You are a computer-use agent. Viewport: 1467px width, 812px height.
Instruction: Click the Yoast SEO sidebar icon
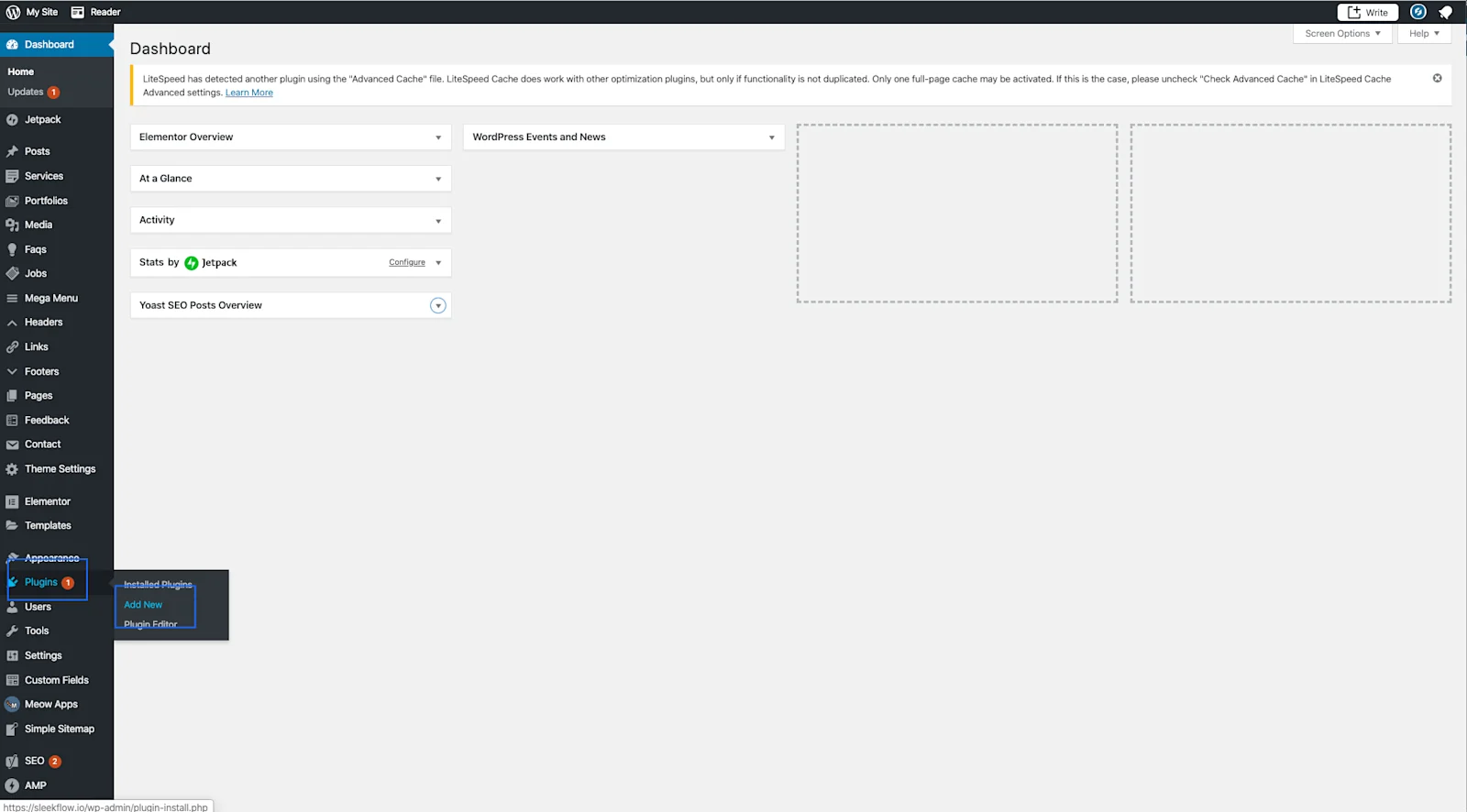tap(12, 762)
